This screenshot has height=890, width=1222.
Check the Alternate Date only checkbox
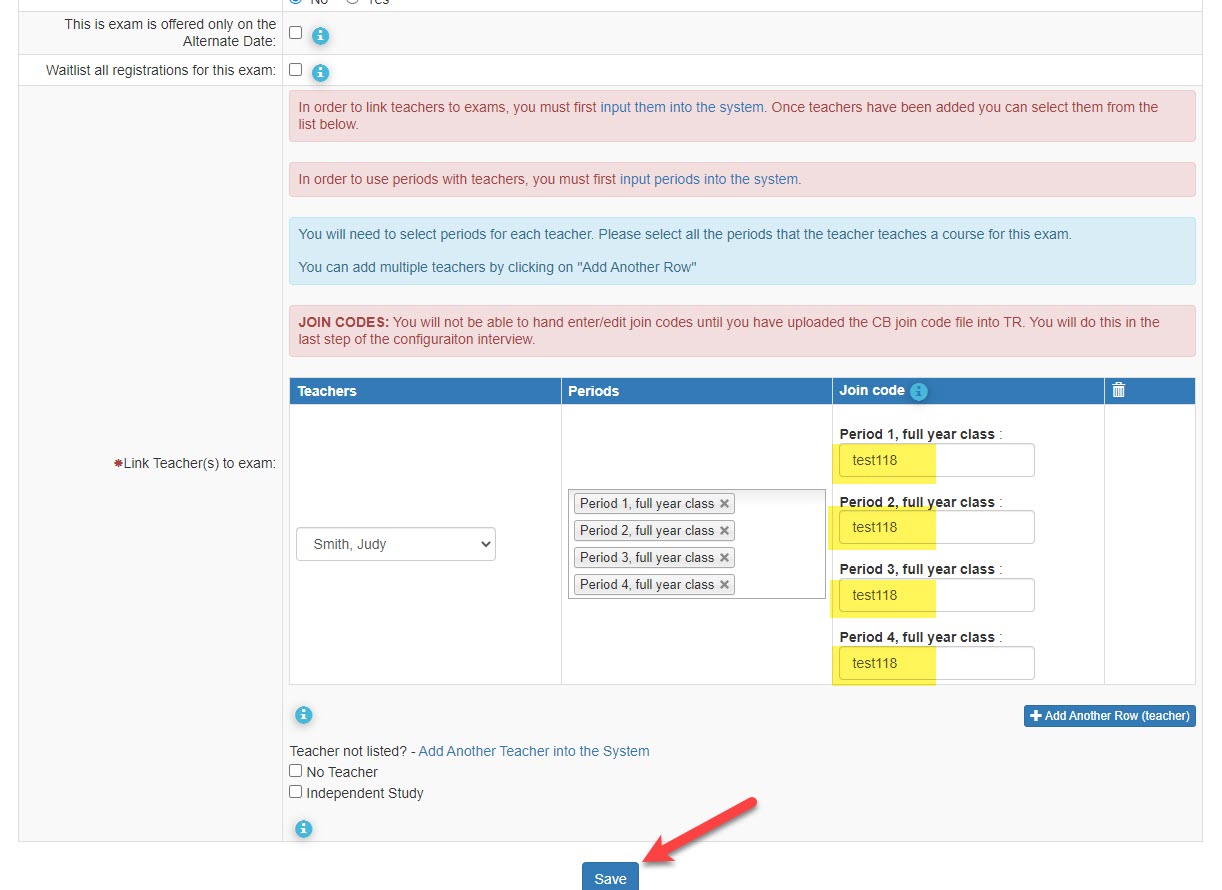[x=295, y=33]
